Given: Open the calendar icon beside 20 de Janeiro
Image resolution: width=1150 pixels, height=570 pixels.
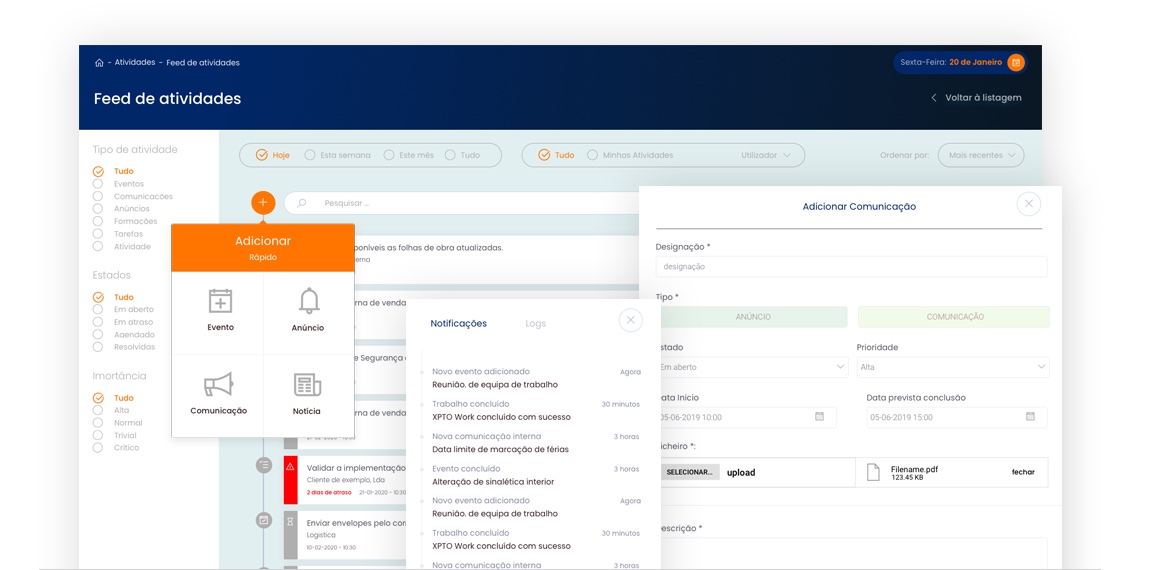Looking at the screenshot, I should (x=1015, y=62).
